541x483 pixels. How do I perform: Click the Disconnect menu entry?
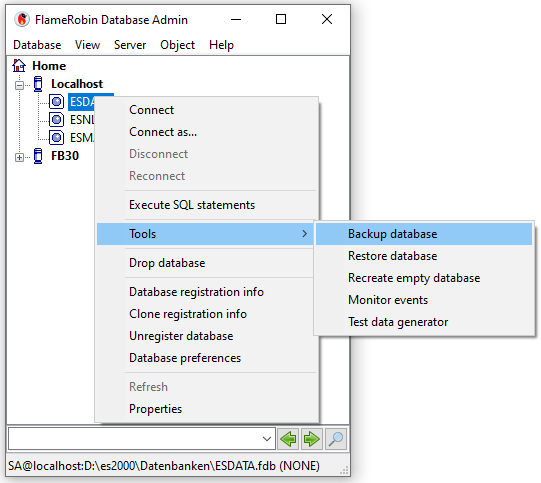pos(207,154)
